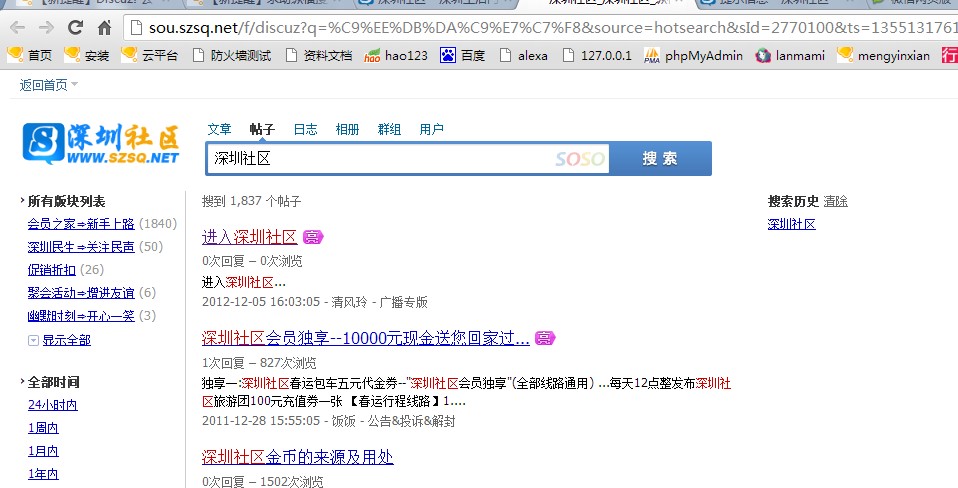Clear search history with 清除

coord(835,201)
